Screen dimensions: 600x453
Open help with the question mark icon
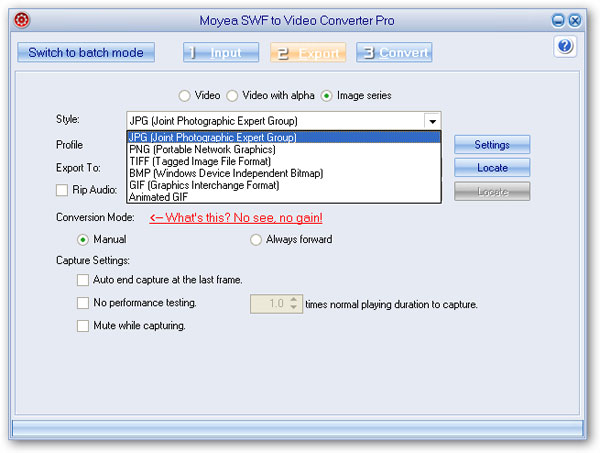[x=565, y=46]
